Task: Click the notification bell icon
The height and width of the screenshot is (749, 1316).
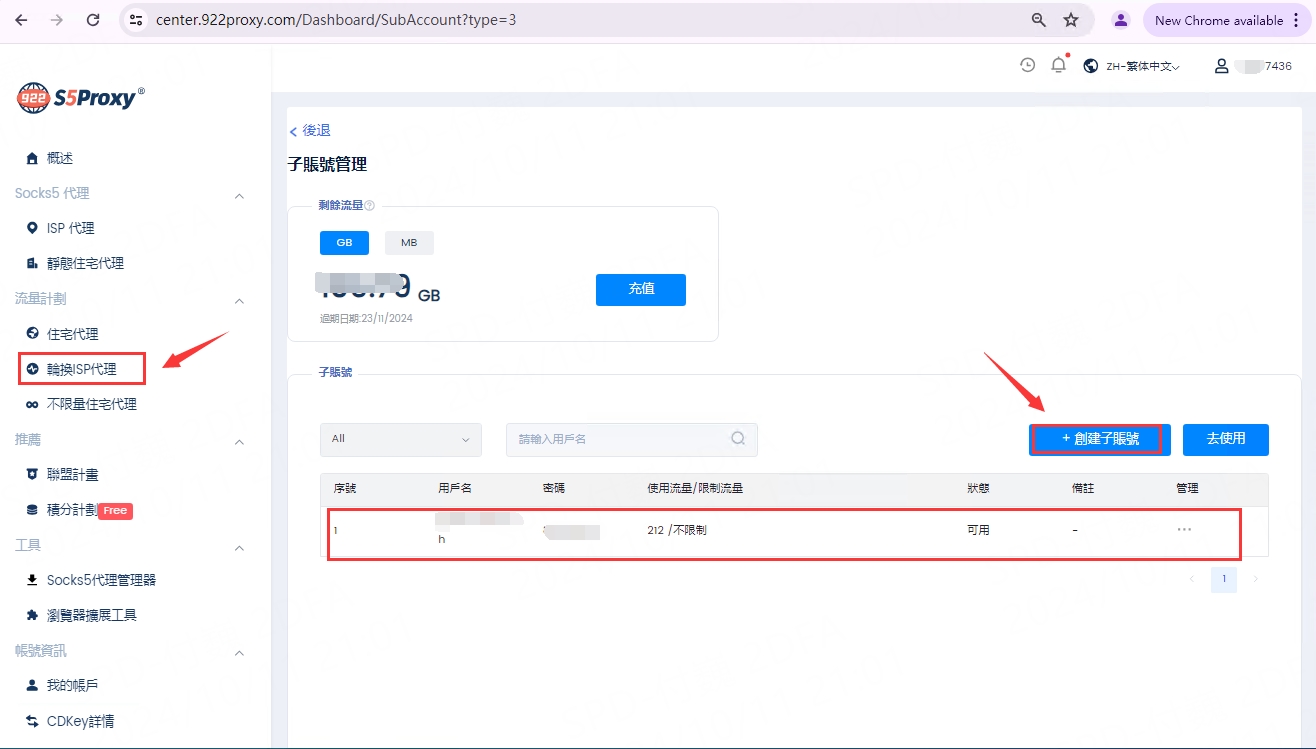Action: click(1058, 66)
